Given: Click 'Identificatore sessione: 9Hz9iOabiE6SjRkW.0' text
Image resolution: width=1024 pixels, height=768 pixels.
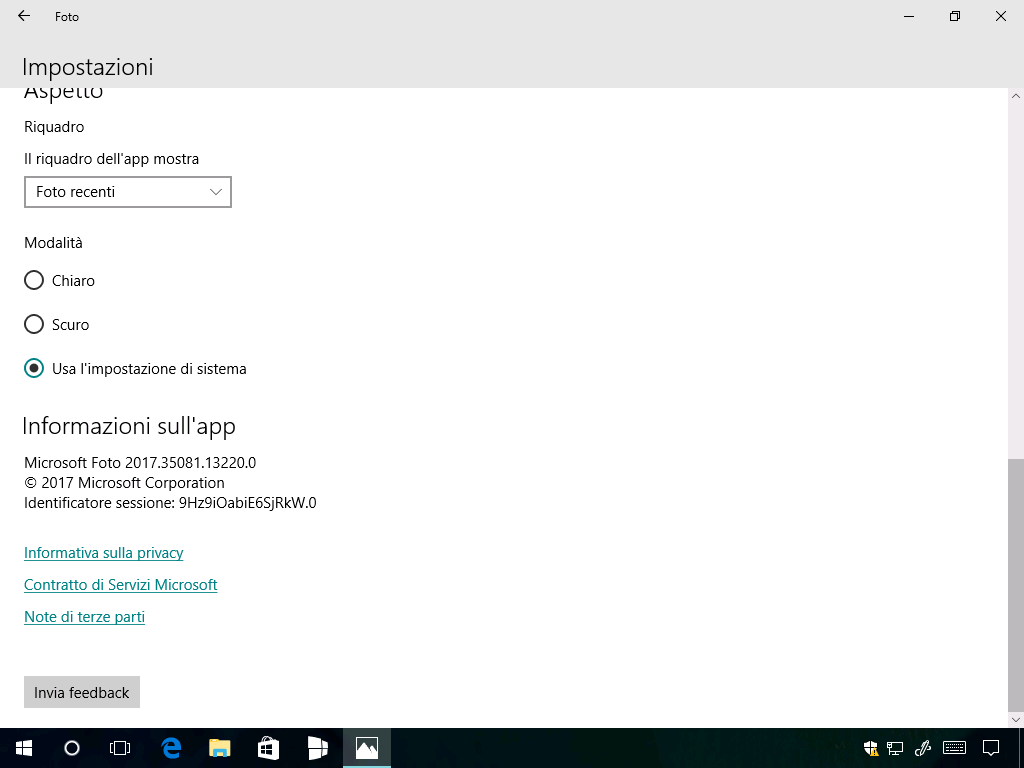Looking at the screenshot, I should click(x=170, y=503).
